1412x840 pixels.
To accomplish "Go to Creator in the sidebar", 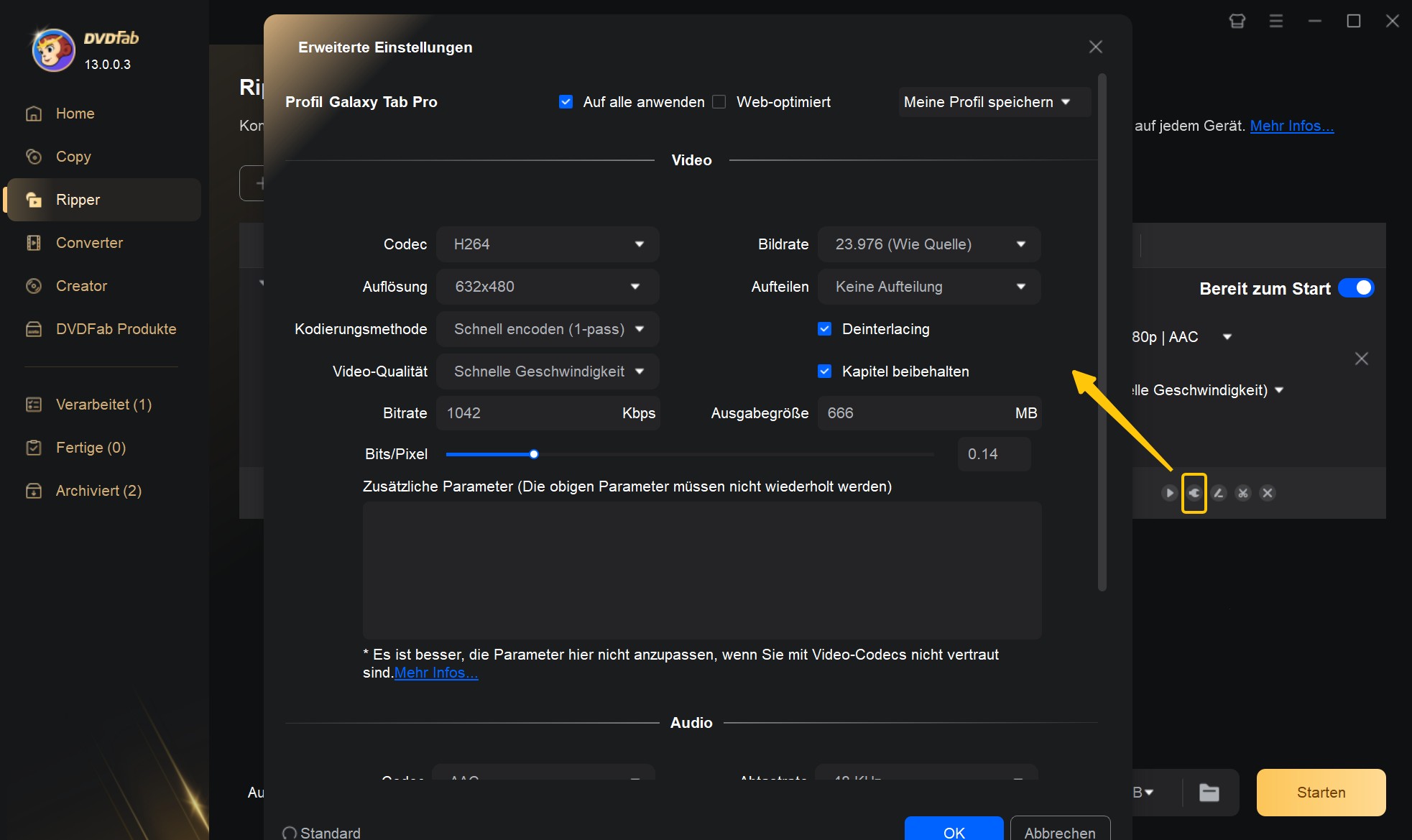I will coord(81,286).
